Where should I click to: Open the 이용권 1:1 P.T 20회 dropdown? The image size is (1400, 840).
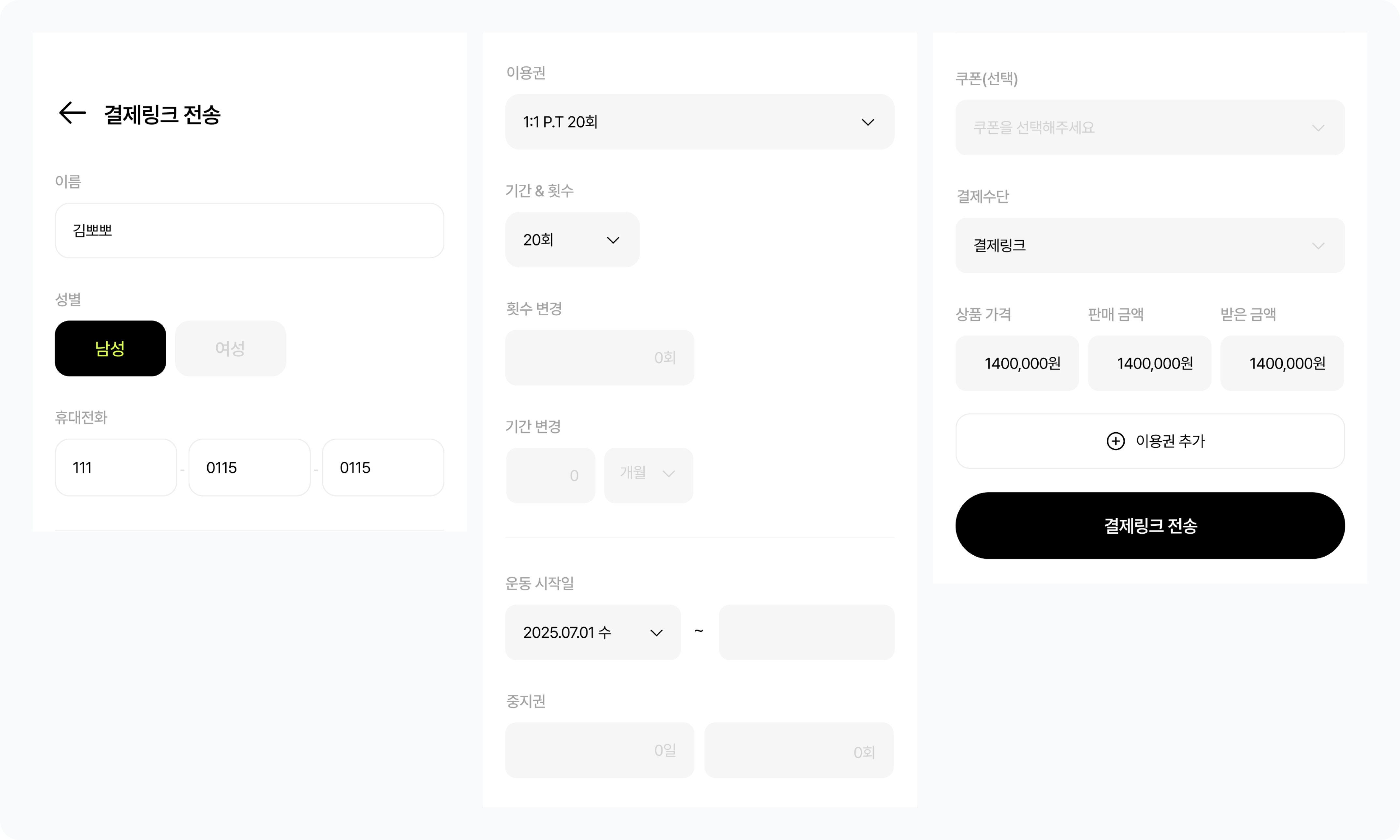coord(699,122)
